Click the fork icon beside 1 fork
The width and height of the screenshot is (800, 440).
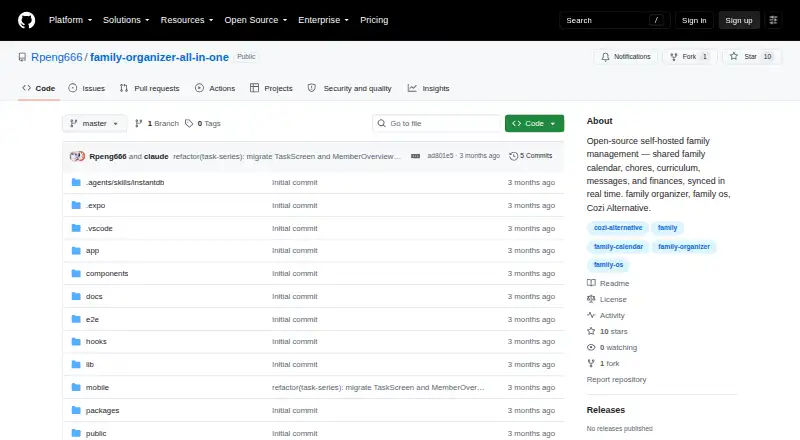coord(591,363)
